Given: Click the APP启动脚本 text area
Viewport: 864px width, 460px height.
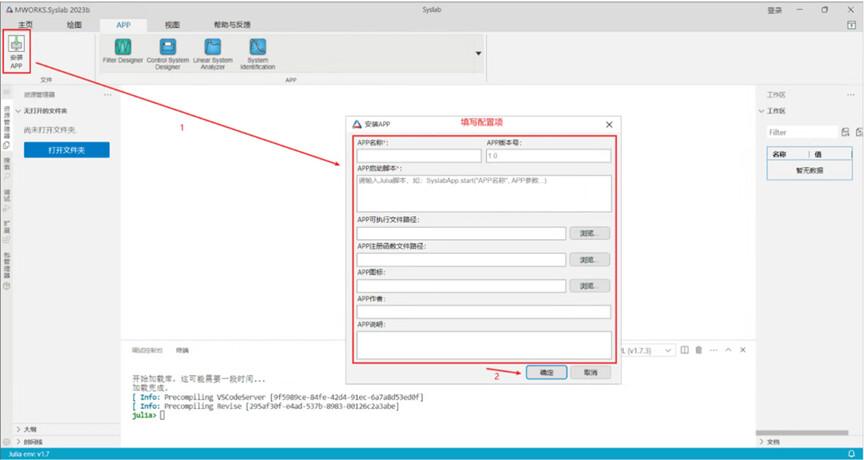Looking at the screenshot, I should pyautogui.click(x=484, y=193).
